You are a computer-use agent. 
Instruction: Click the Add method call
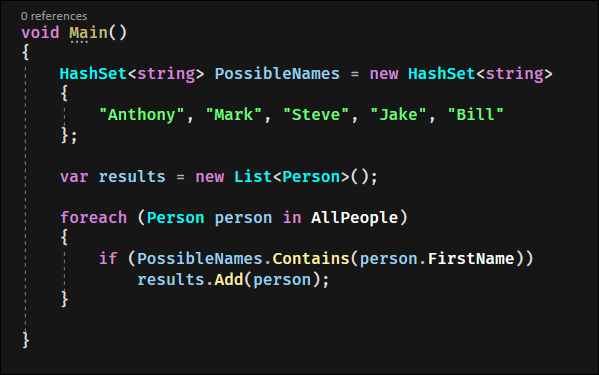[x=229, y=280]
